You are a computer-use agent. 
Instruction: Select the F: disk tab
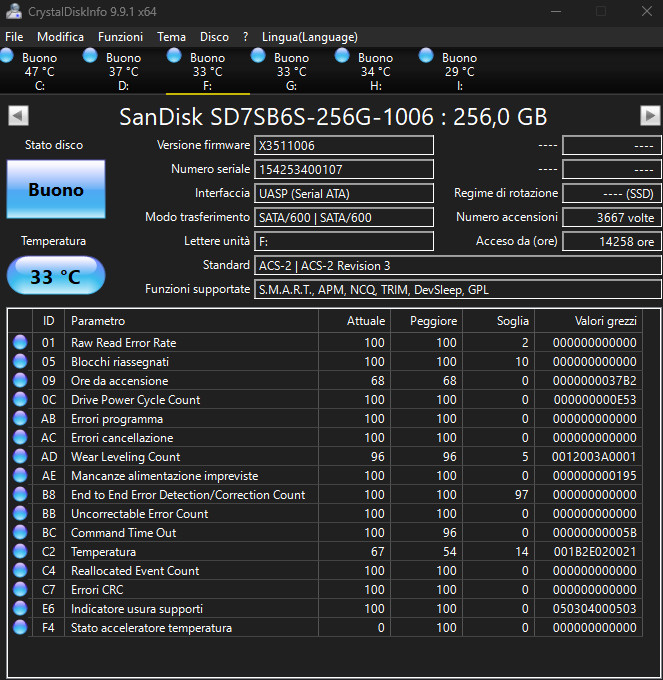[x=208, y=71]
